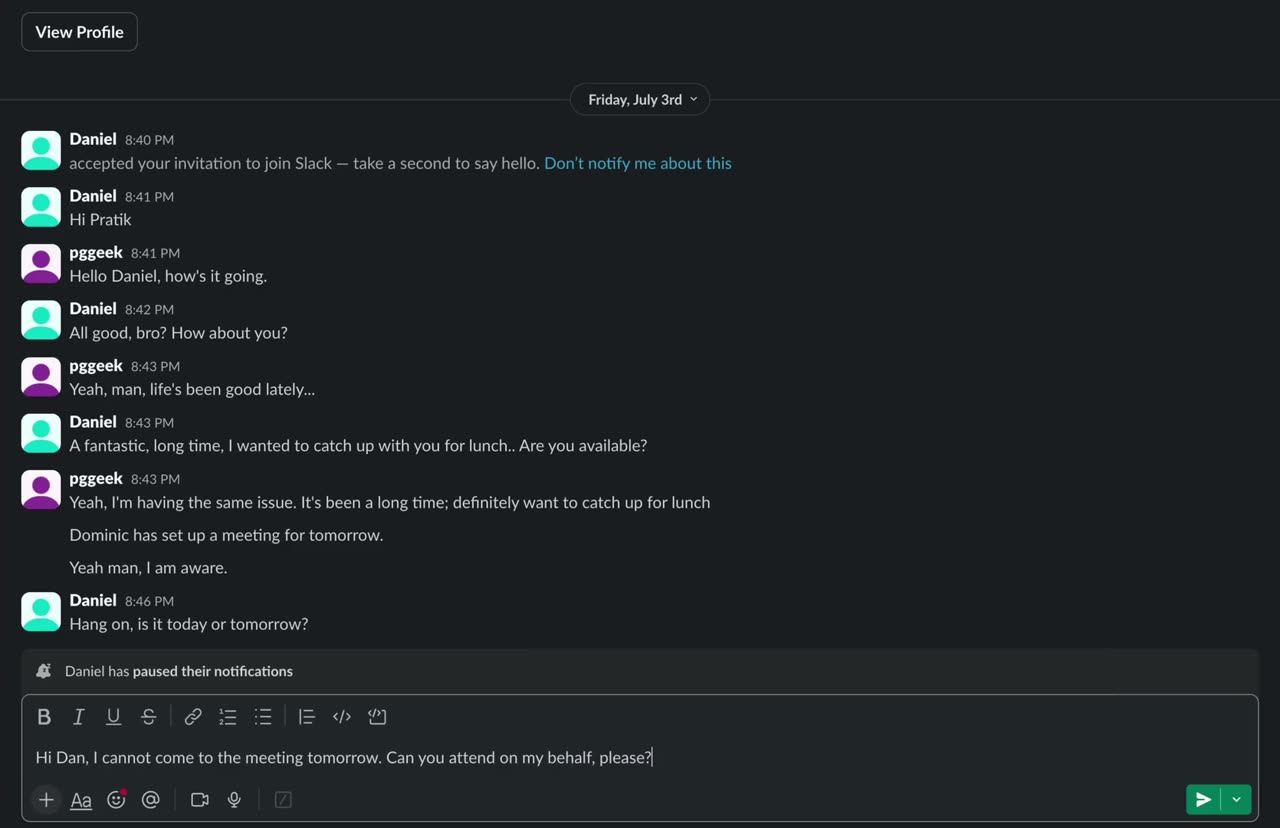Image resolution: width=1280 pixels, height=828 pixels.
Task: Toggle underline formatting button
Action: pos(113,717)
